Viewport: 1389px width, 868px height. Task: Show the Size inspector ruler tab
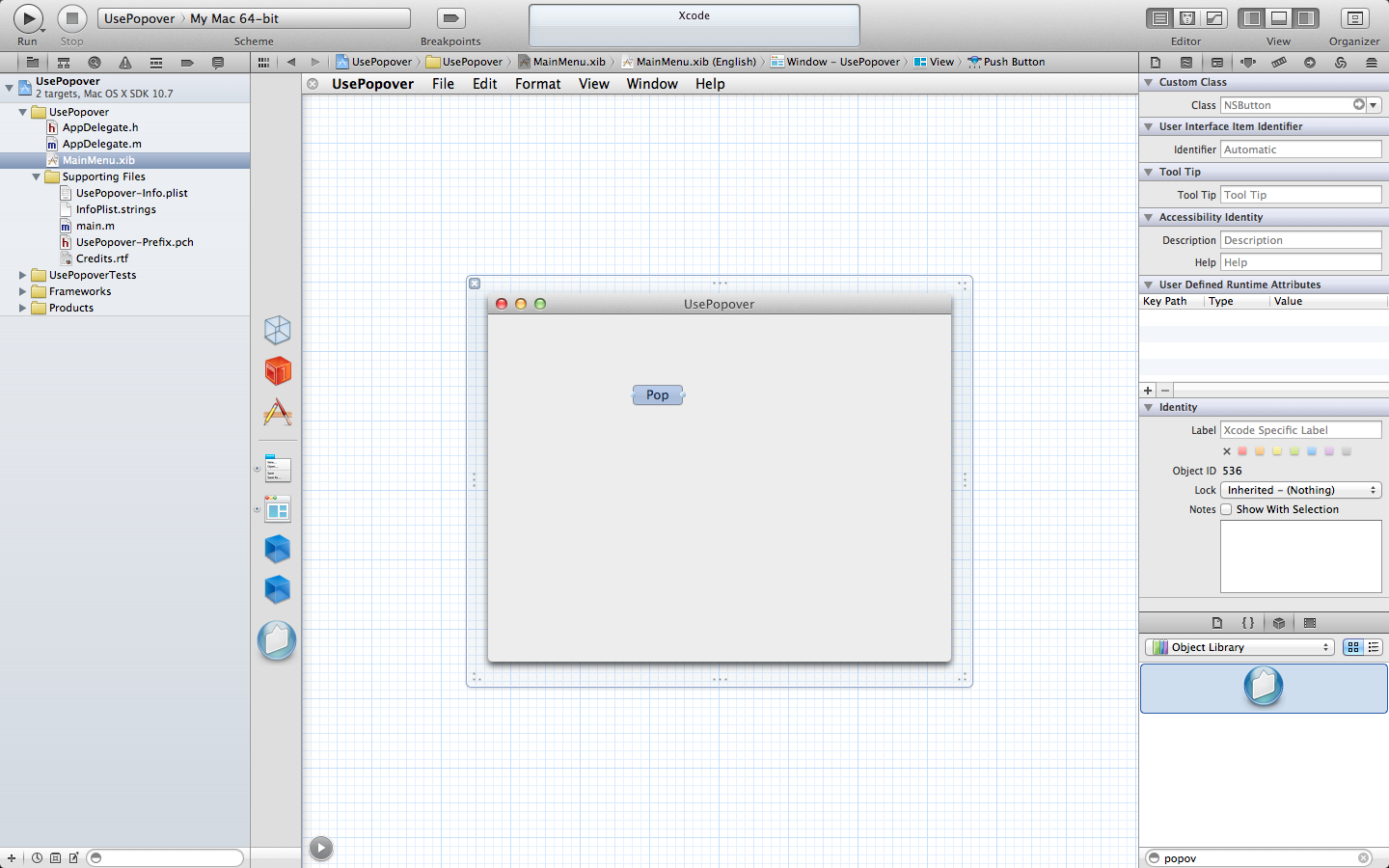point(1279,62)
